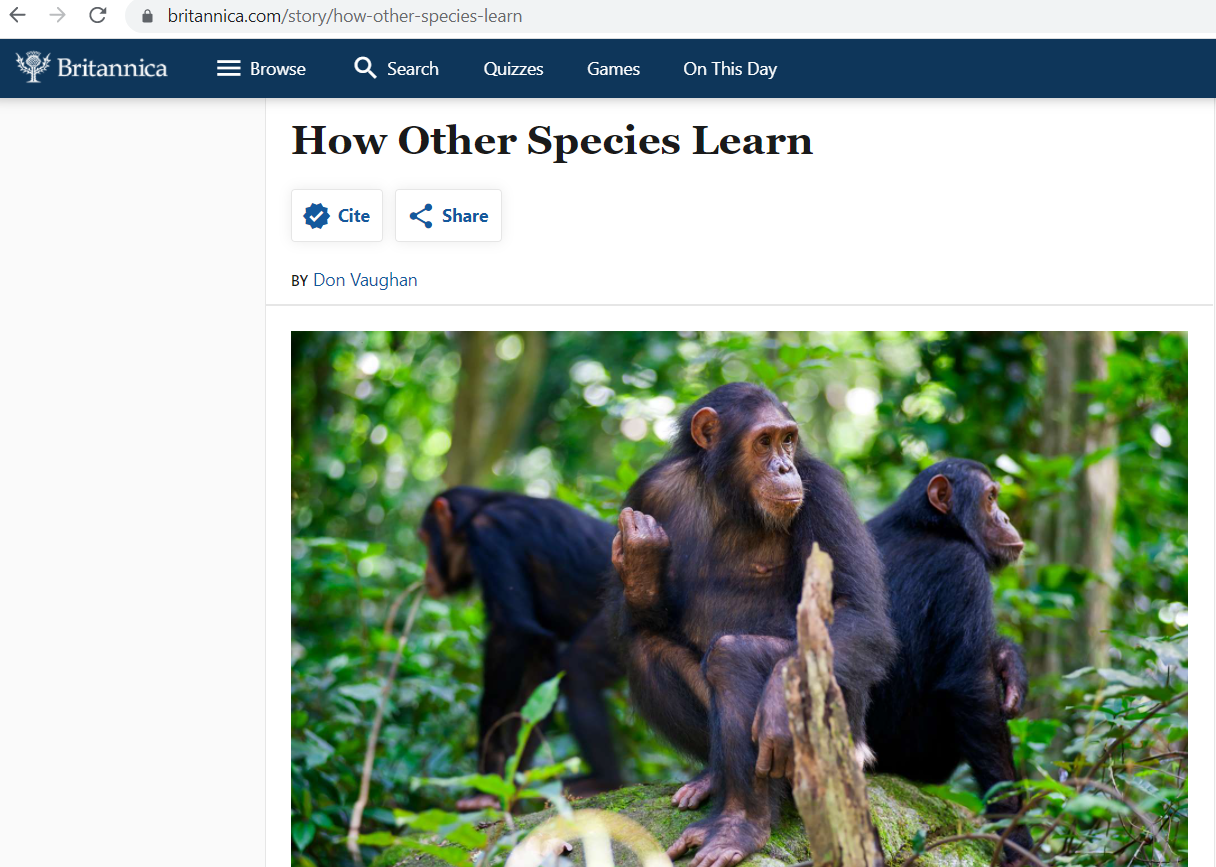Click the Britannica wordmark text
Viewport: 1216px width, 867px height.
112,68
